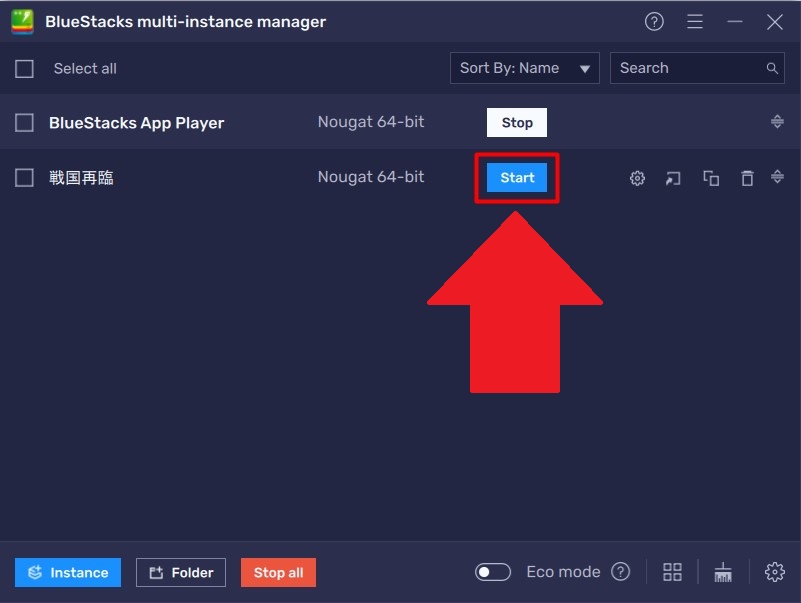This screenshot has width=801, height=603.
Task: Create desktop shortcut for 戦国再臨 instance
Action: tap(673, 178)
